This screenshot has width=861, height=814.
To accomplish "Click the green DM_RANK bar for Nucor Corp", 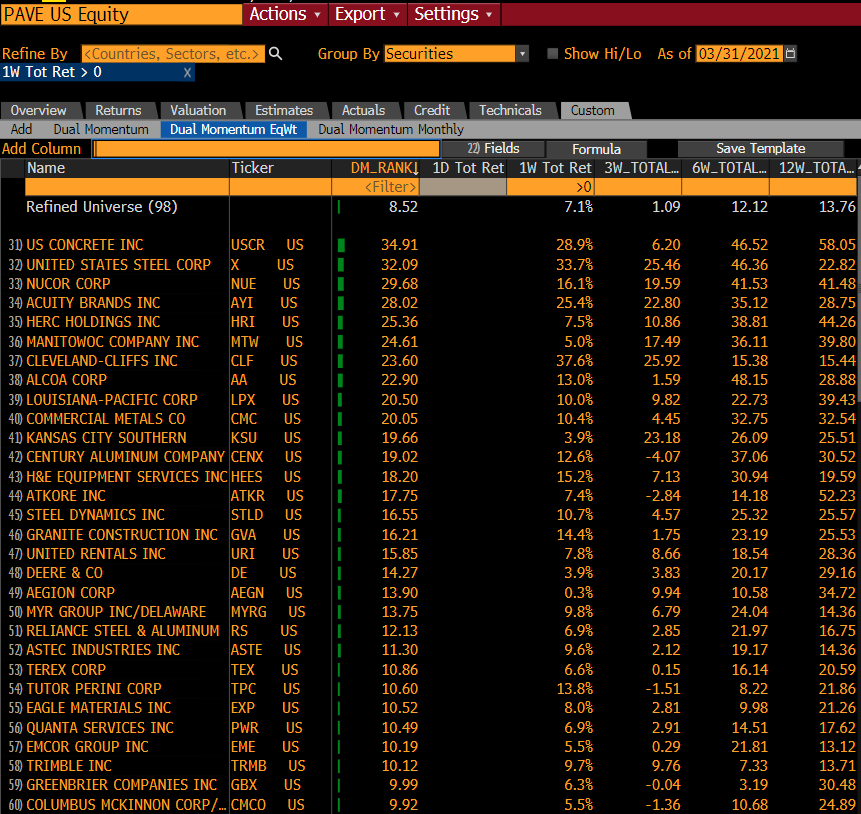I will 341,284.
